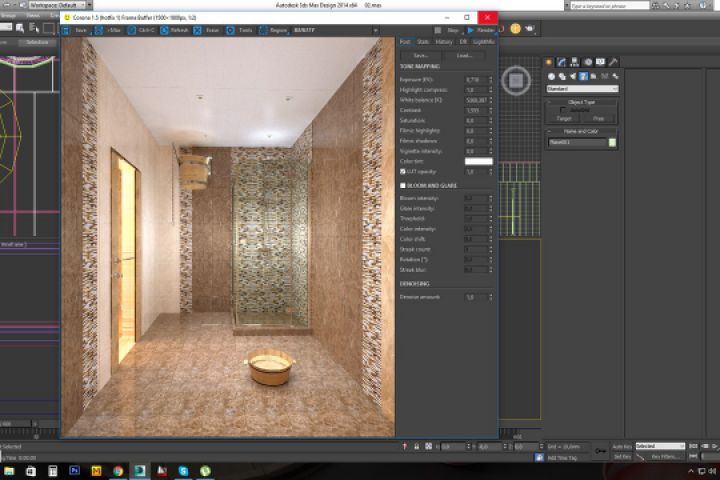
Task: Click the Contrast spinner arrows
Action: (490, 110)
